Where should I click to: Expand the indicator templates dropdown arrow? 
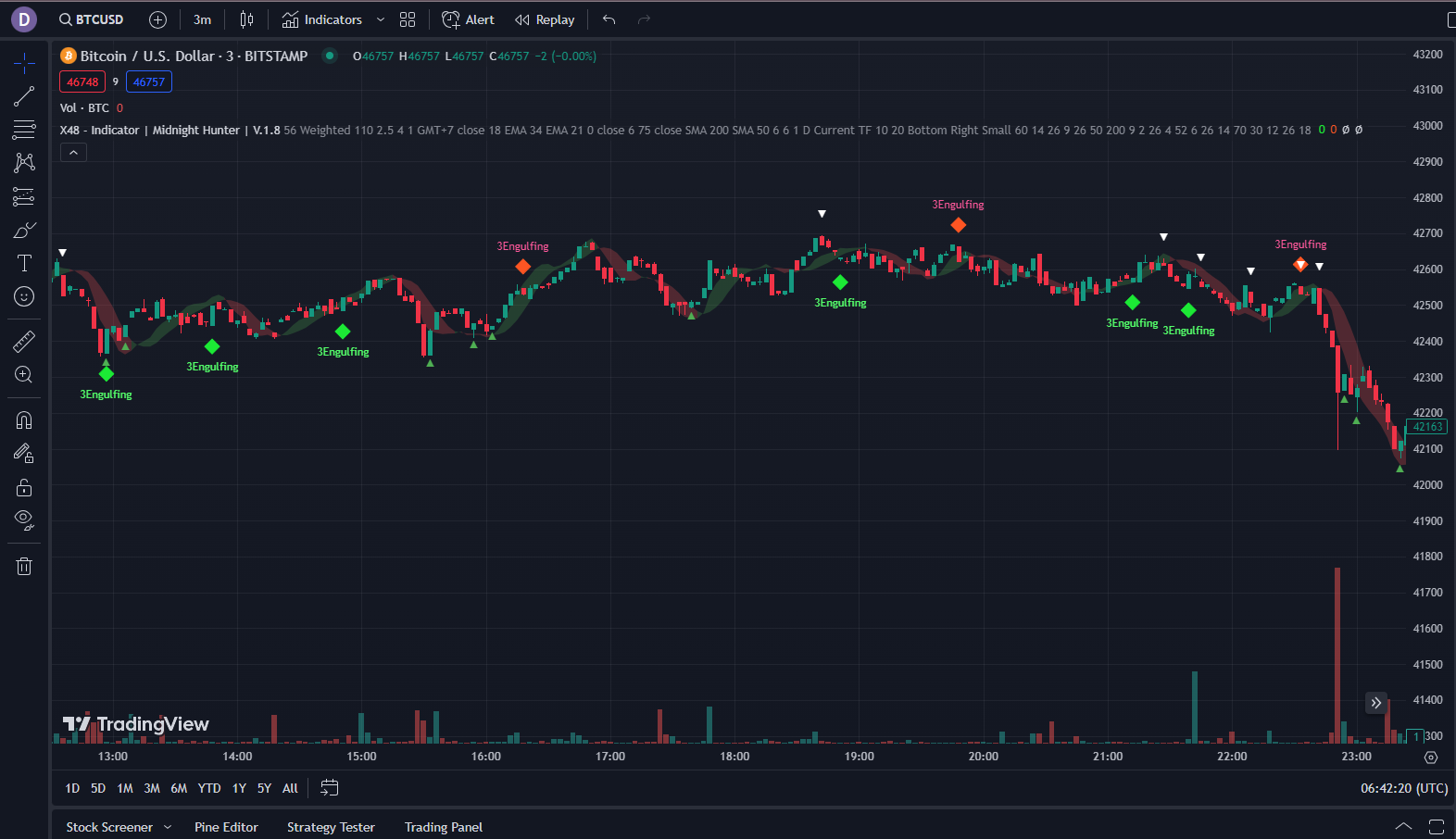(x=380, y=19)
